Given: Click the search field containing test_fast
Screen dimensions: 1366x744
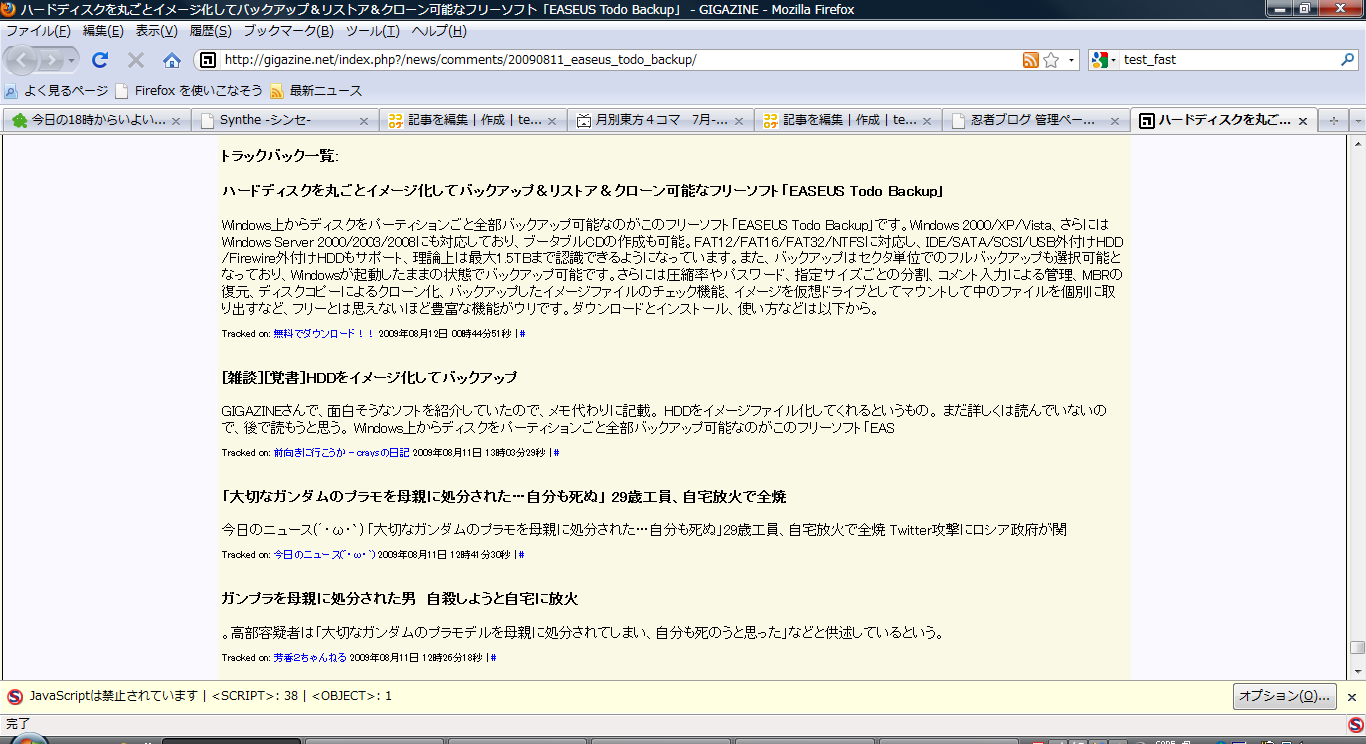Looking at the screenshot, I should click(x=1229, y=60).
